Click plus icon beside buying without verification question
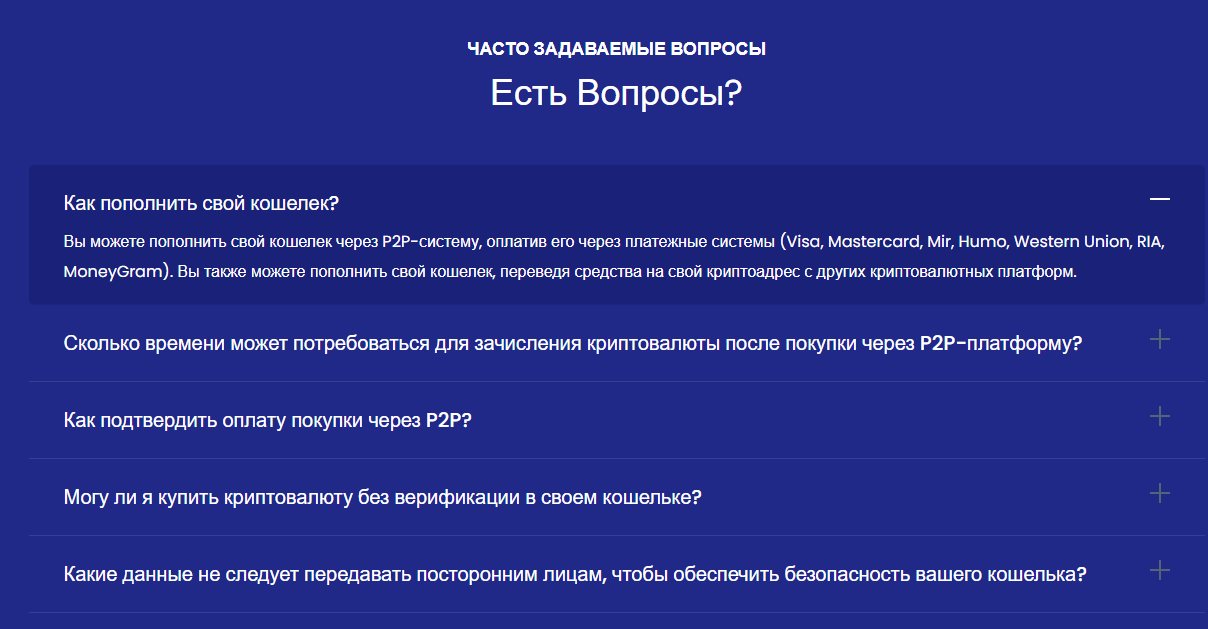This screenshot has width=1208, height=629. point(1159,493)
